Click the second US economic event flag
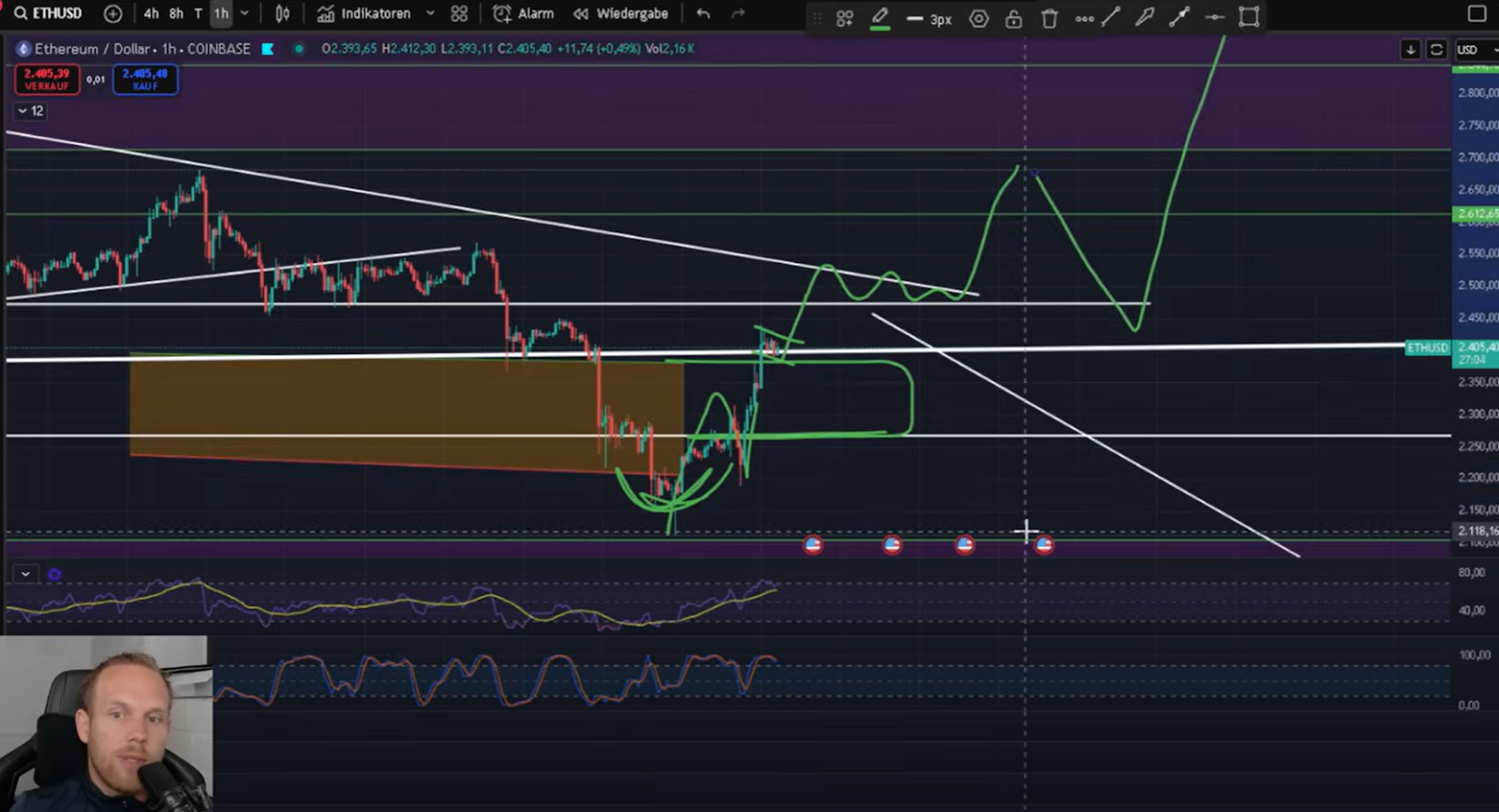Screen dimensions: 1499x812 pyautogui.click(x=892, y=544)
